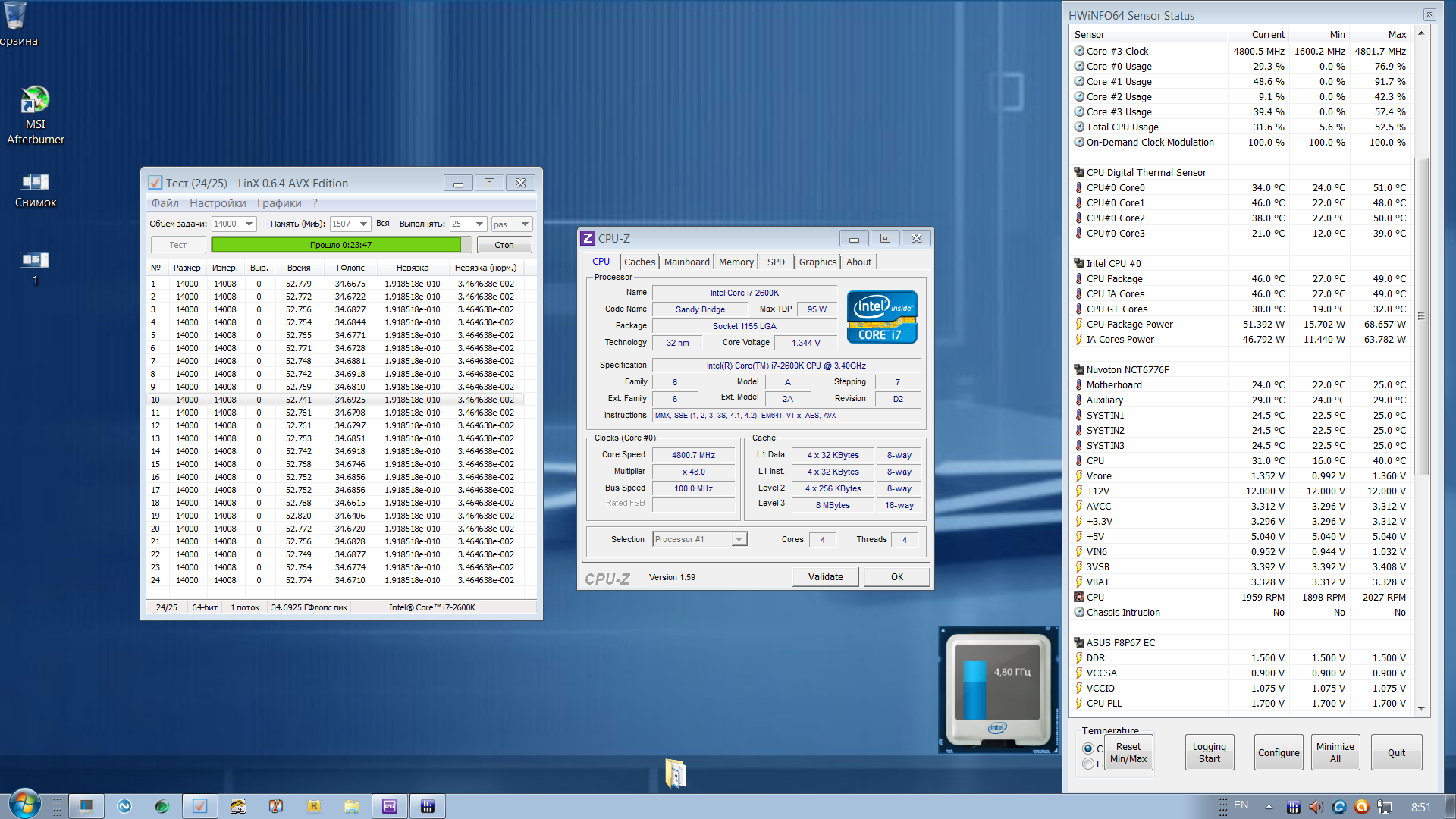Click the LinX checkmark taskbar icon

pos(200,806)
